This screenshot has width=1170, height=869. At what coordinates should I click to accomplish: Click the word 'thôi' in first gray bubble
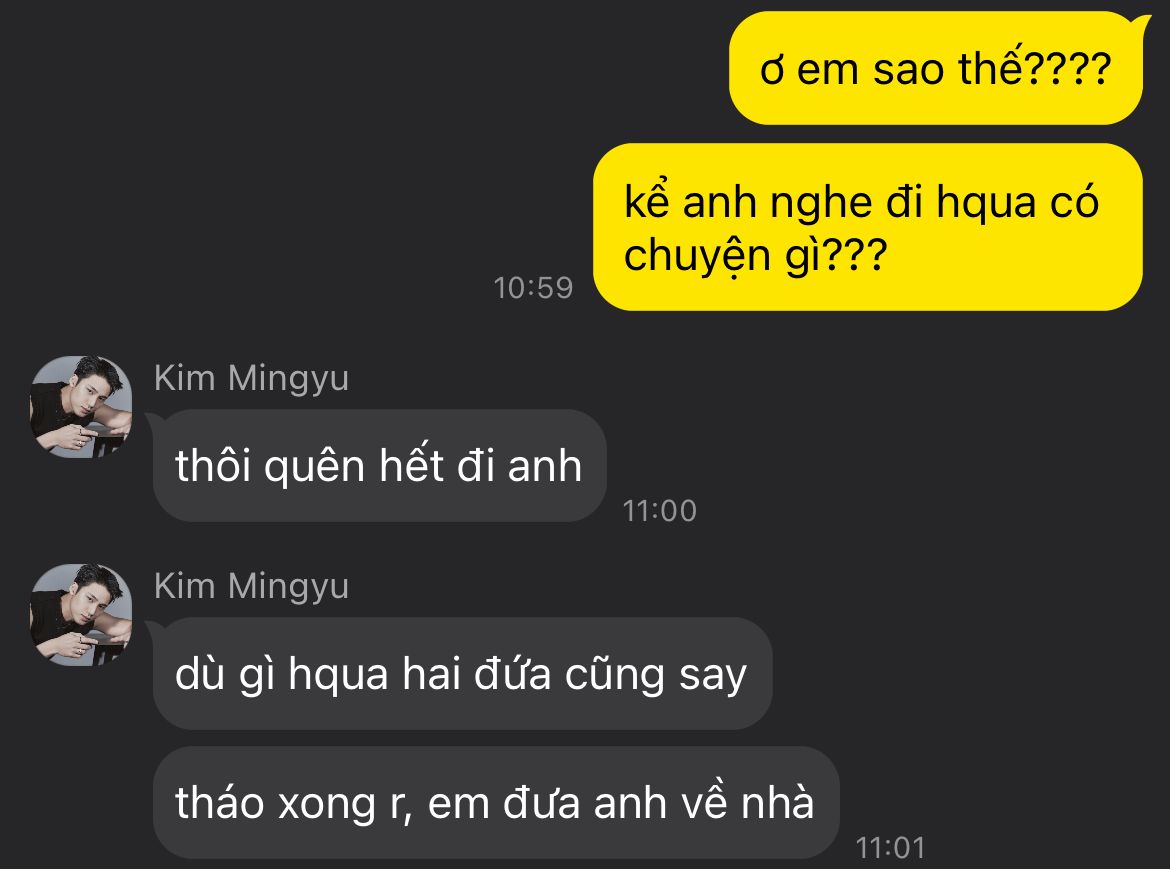(213, 465)
